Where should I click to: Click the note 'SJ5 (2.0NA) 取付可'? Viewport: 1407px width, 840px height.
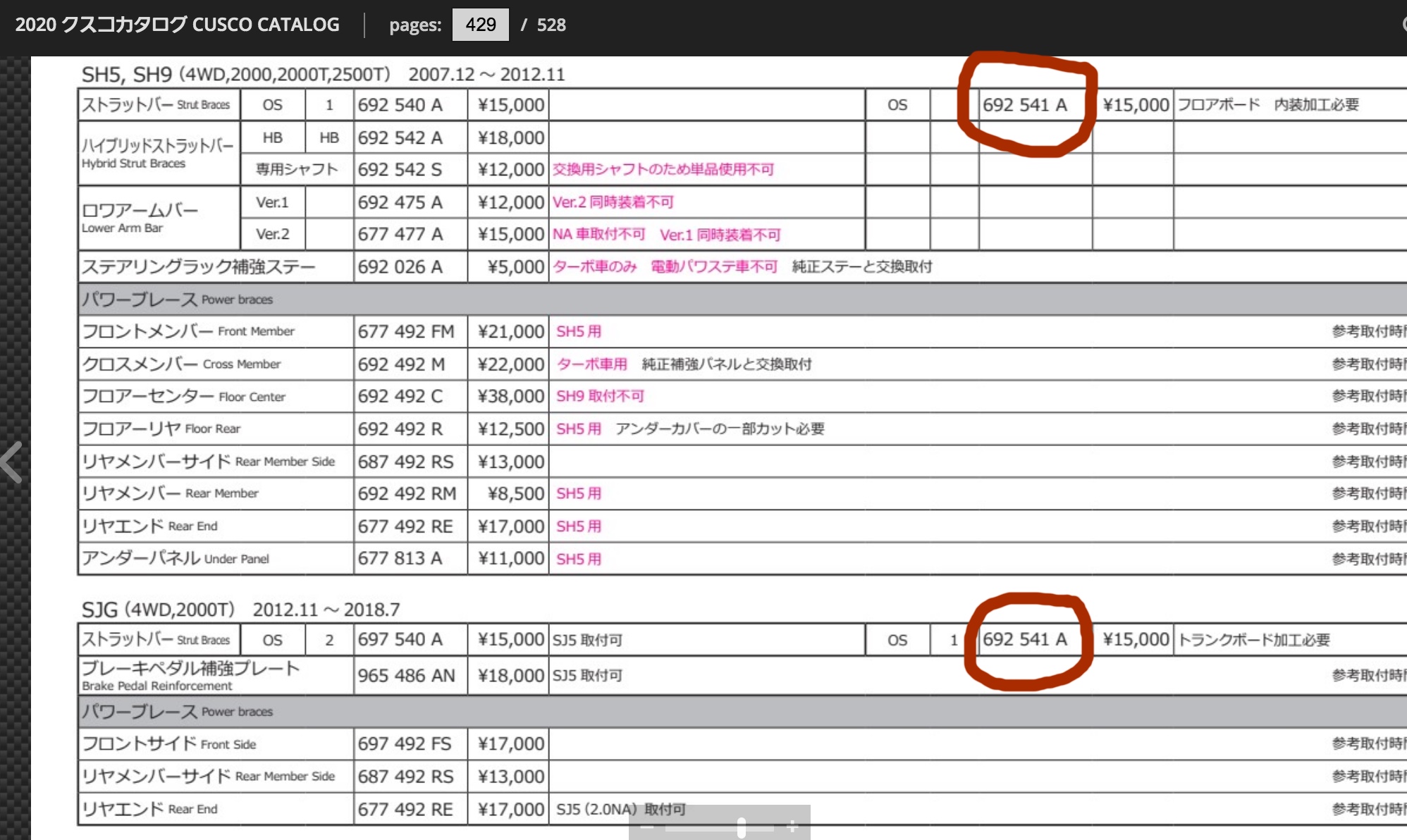click(621, 809)
